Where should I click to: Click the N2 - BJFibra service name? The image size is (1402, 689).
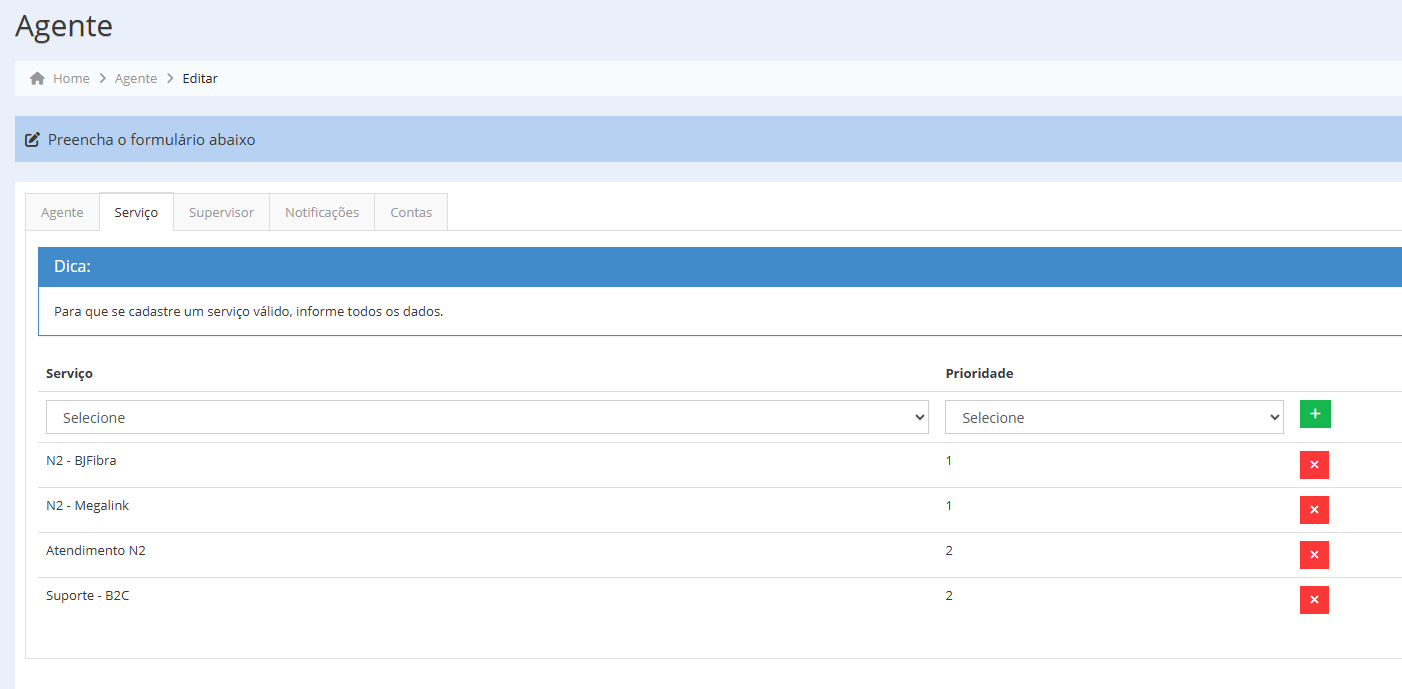coord(82,461)
